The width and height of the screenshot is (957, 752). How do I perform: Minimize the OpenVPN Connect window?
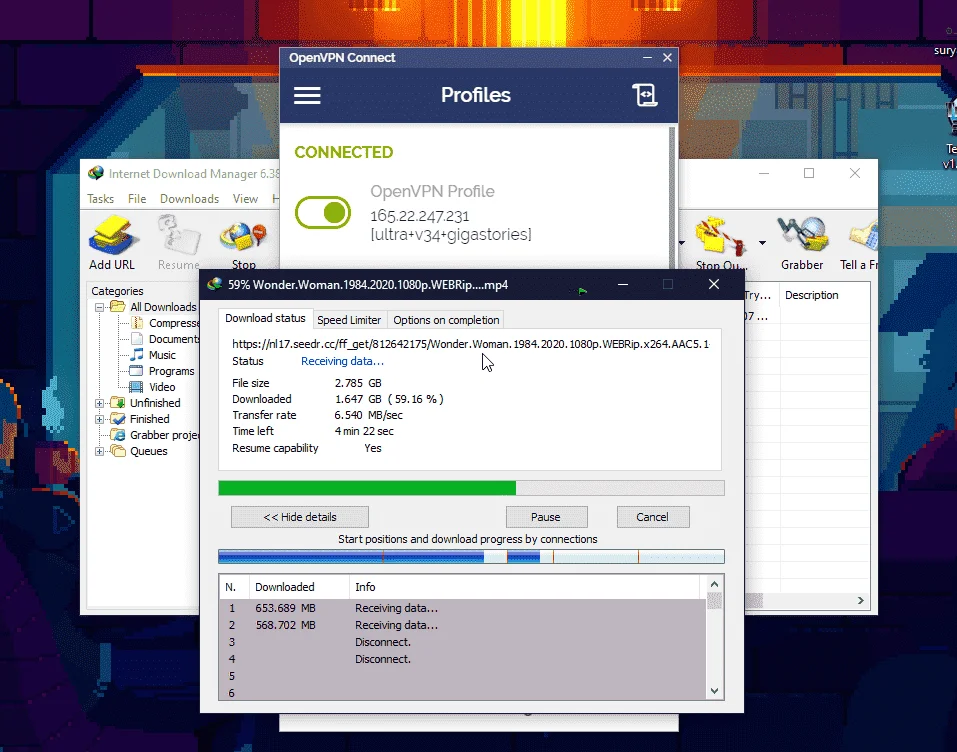coord(647,57)
